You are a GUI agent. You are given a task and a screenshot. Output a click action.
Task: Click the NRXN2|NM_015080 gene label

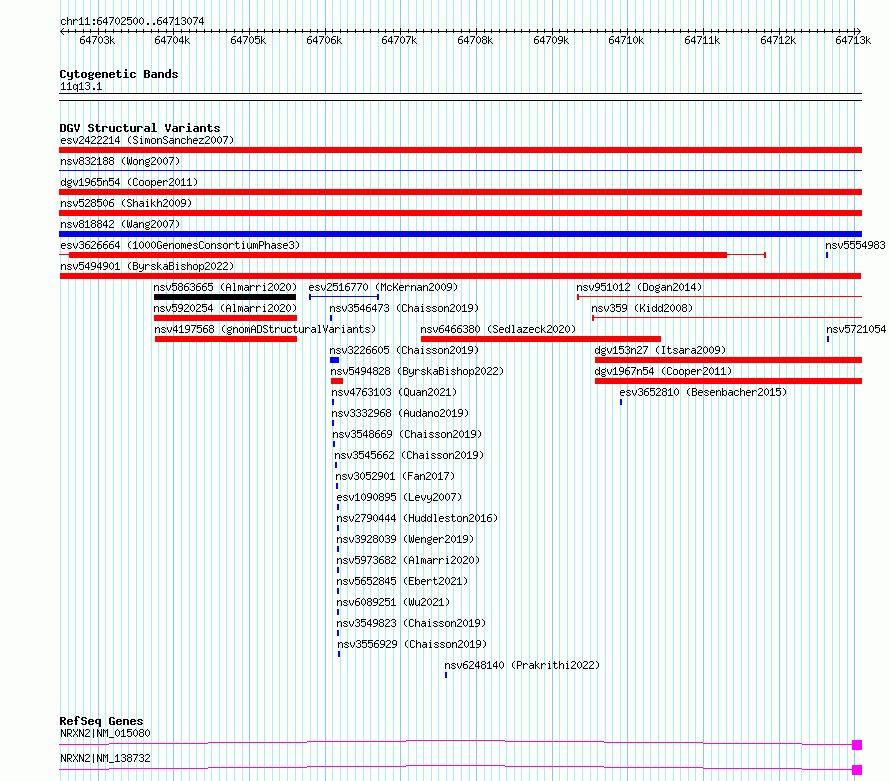click(105, 733)
